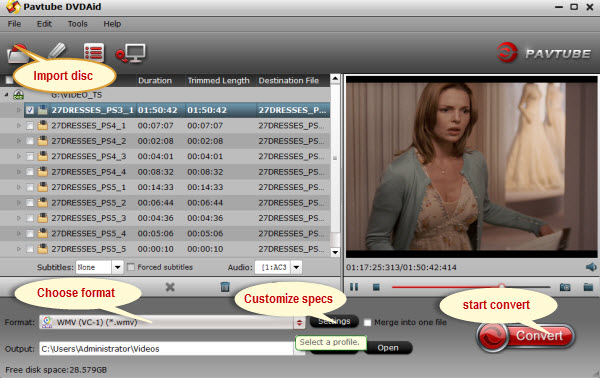Open the Format profile dropdown arrow
Screen dimensions: 600x378
coord(299,323)
